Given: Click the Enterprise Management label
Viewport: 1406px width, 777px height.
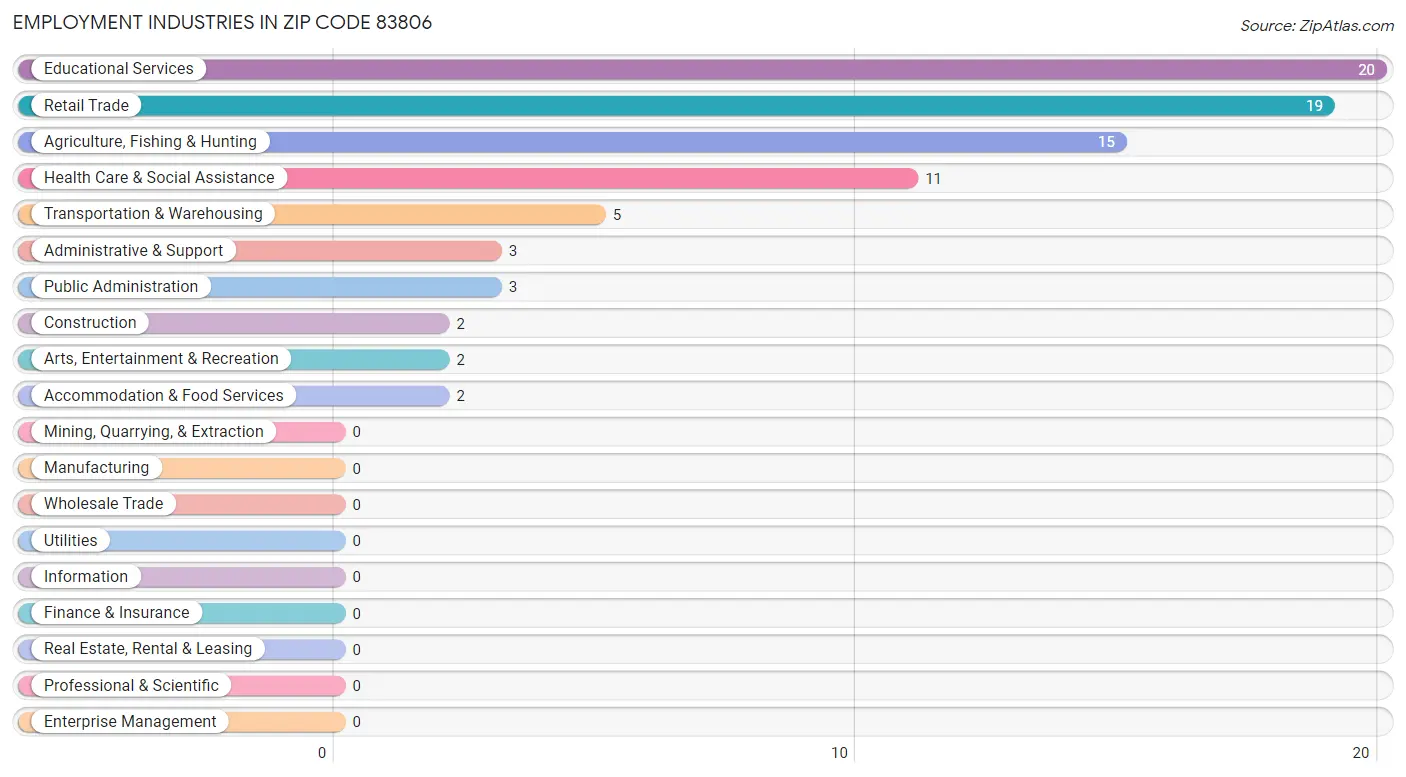Looking at the screenshot, I should pos(130,721).
